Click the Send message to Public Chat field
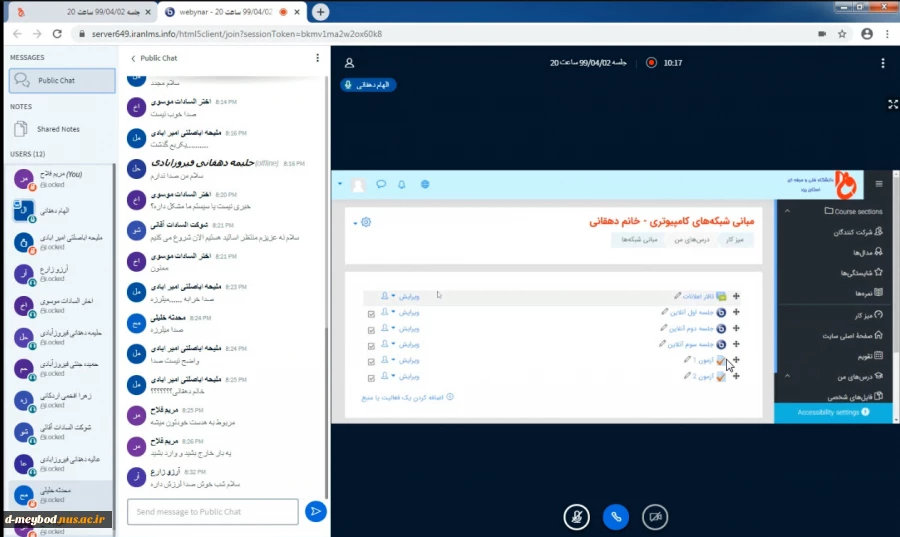 pos(212,512)
